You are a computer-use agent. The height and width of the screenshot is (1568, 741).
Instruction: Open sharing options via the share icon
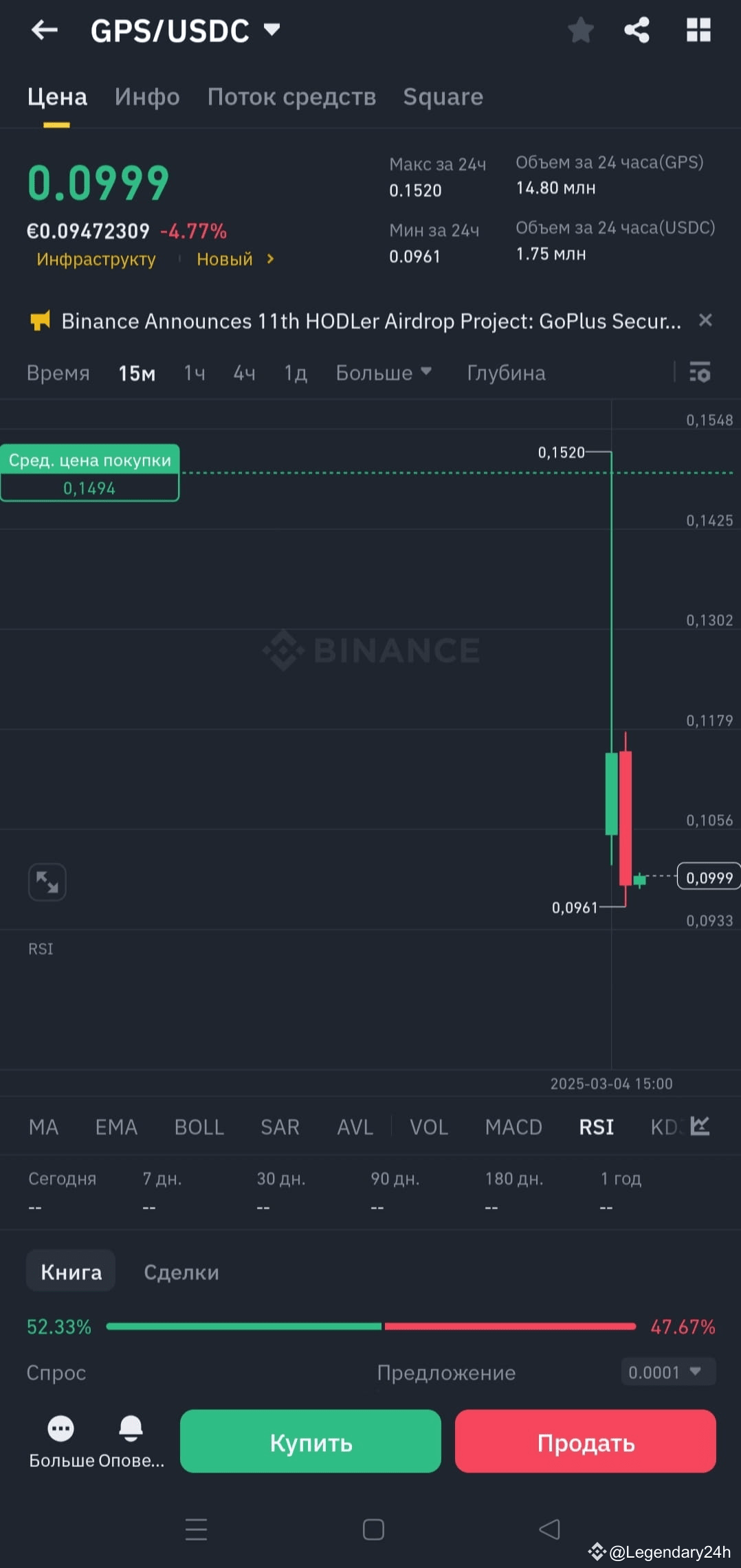636,30
